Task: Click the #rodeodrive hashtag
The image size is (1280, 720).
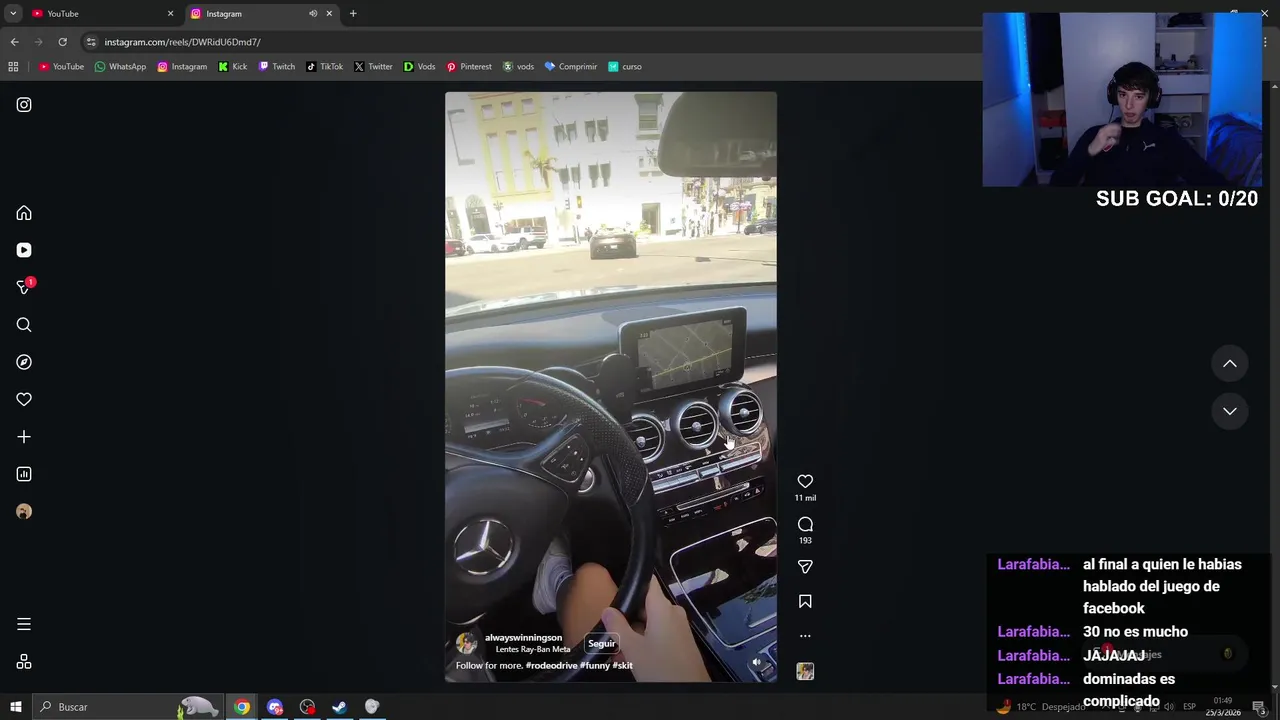Action: [551, 666]
